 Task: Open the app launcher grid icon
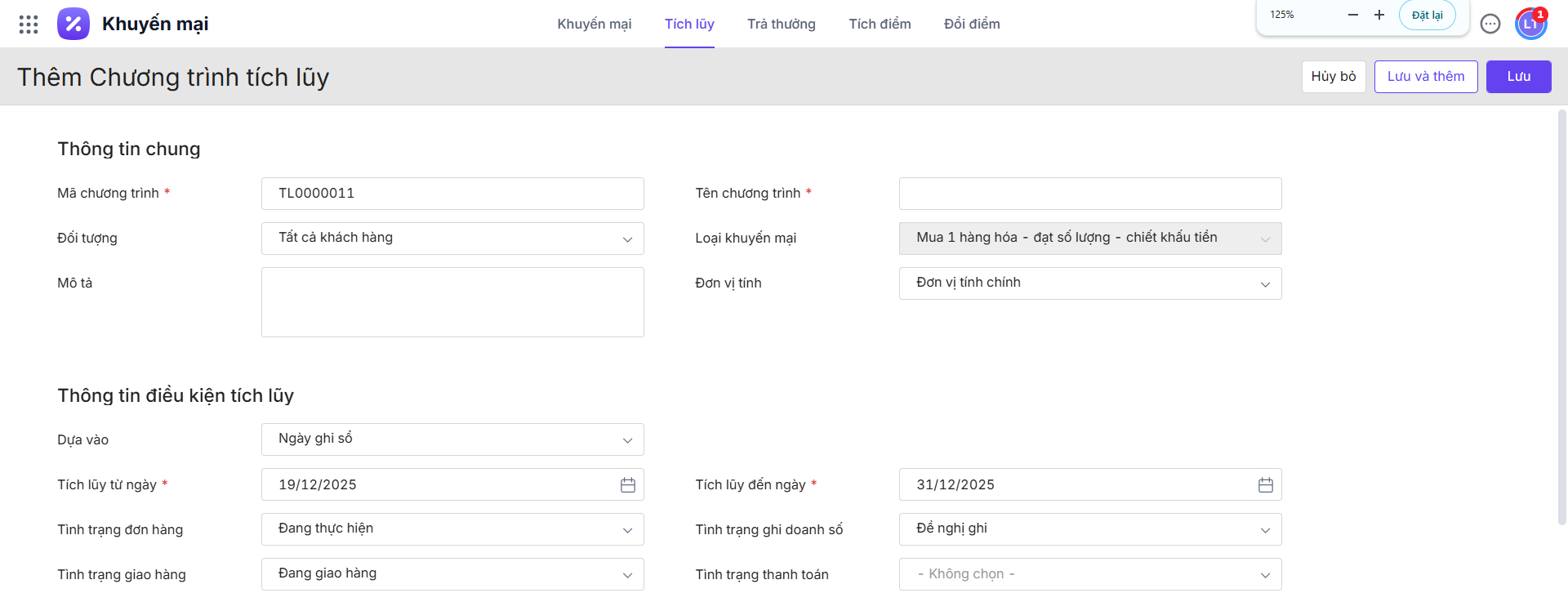click(x=29, y=25)
